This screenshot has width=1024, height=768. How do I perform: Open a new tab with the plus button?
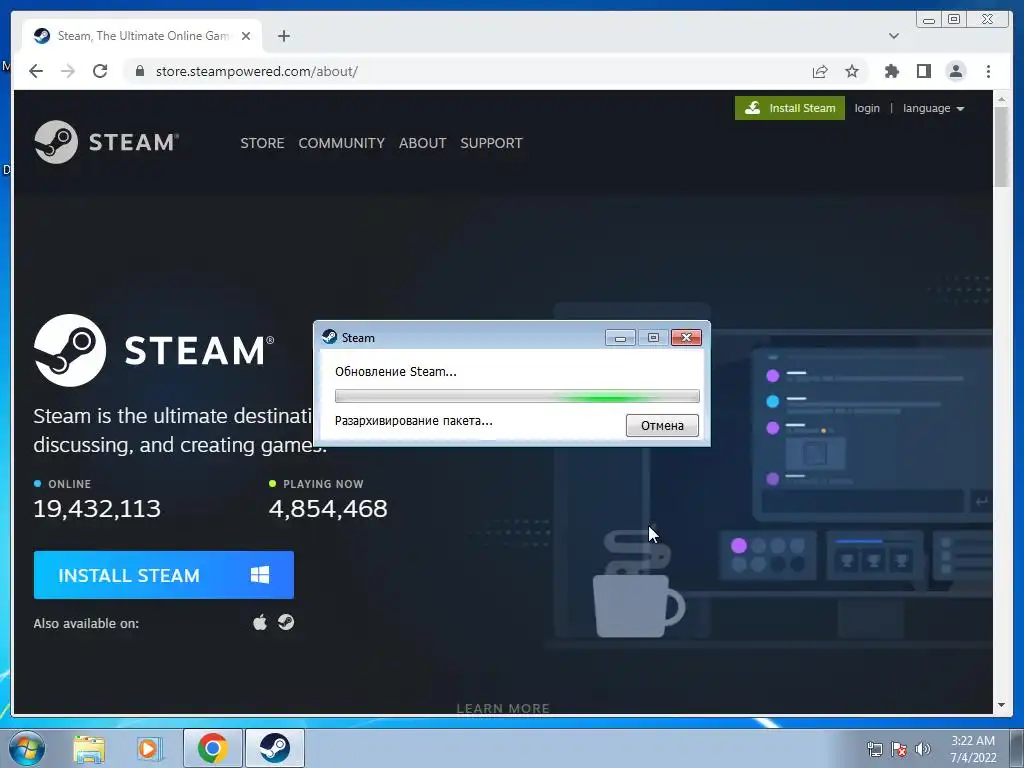point(283,36)
